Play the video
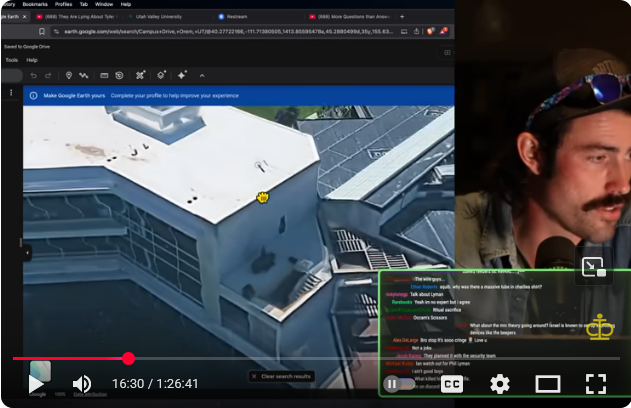The width and height of the screenshot is (631, 408). point(37,384)
